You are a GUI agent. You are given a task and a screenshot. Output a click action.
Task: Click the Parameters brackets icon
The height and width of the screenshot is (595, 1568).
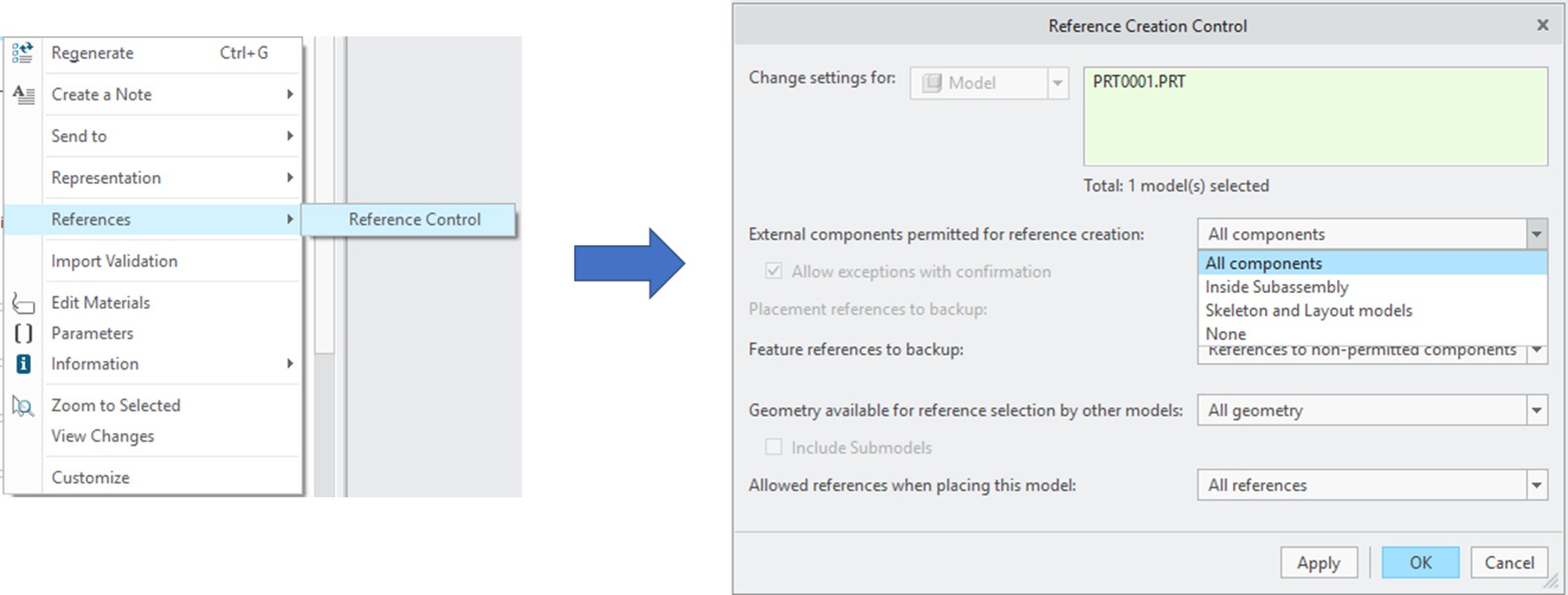point(23,334)
